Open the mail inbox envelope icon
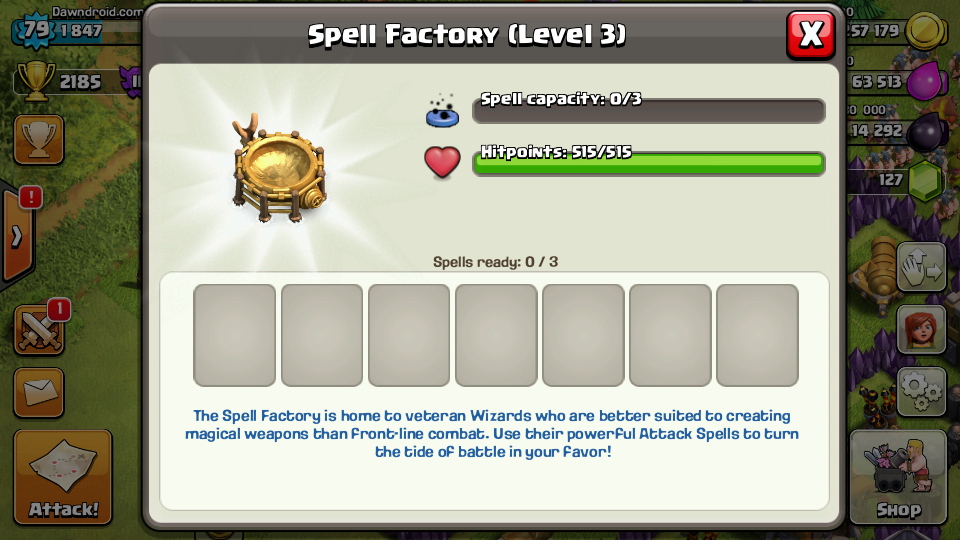Screen dimensions: 960x540 pos(39,393)
